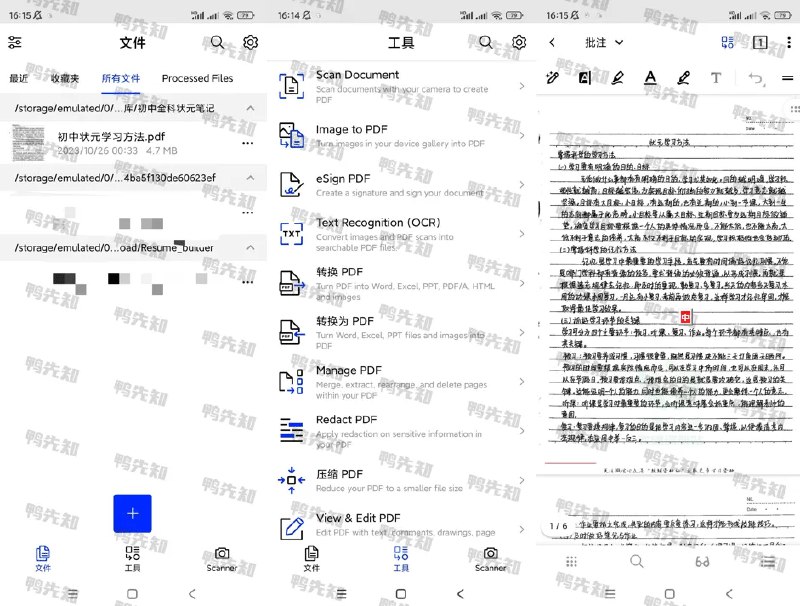Tap chevron on Scan Document row
The width and height of the screenshot is (800, 606).
tap(521, 86)
